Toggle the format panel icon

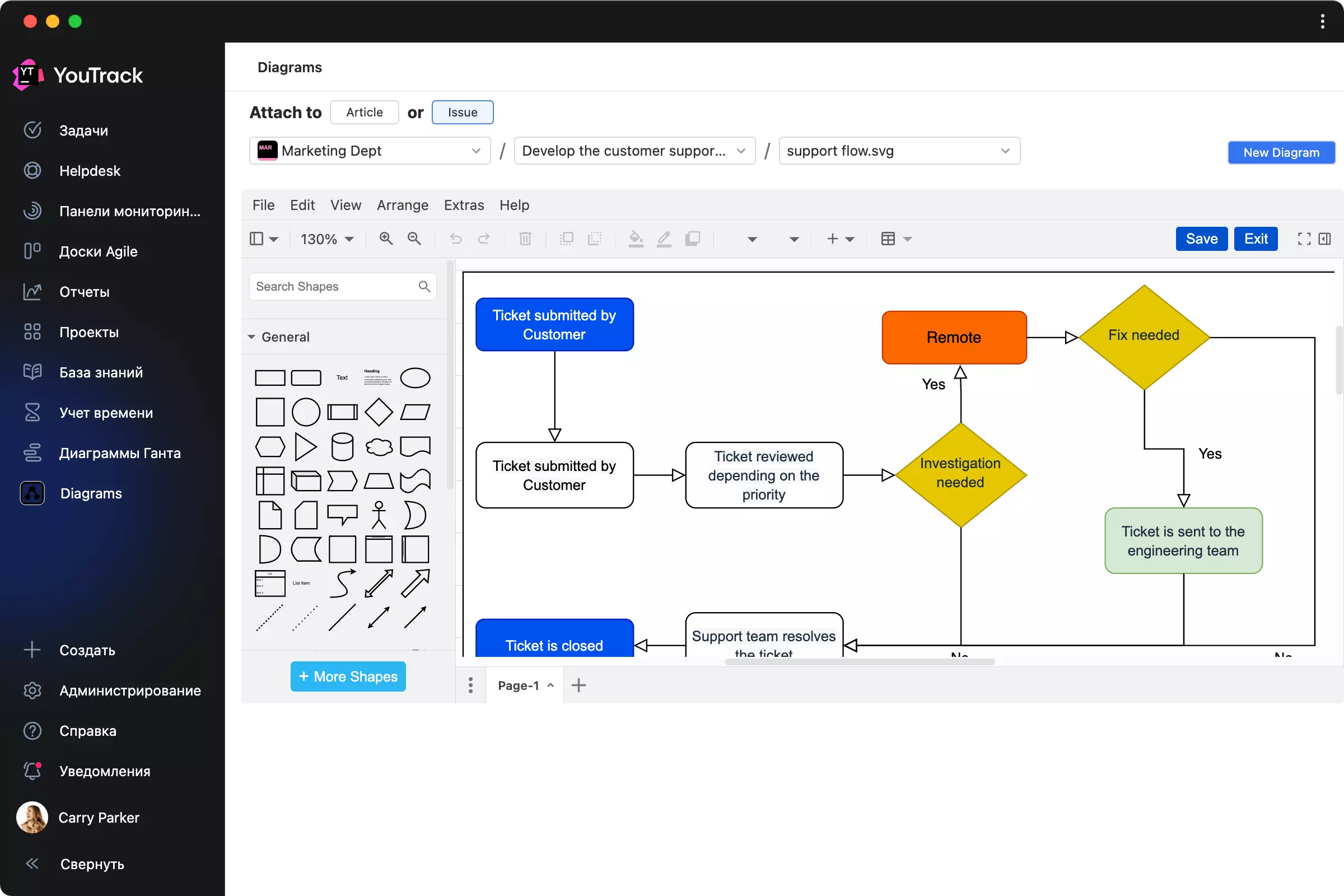[1324, 239]
